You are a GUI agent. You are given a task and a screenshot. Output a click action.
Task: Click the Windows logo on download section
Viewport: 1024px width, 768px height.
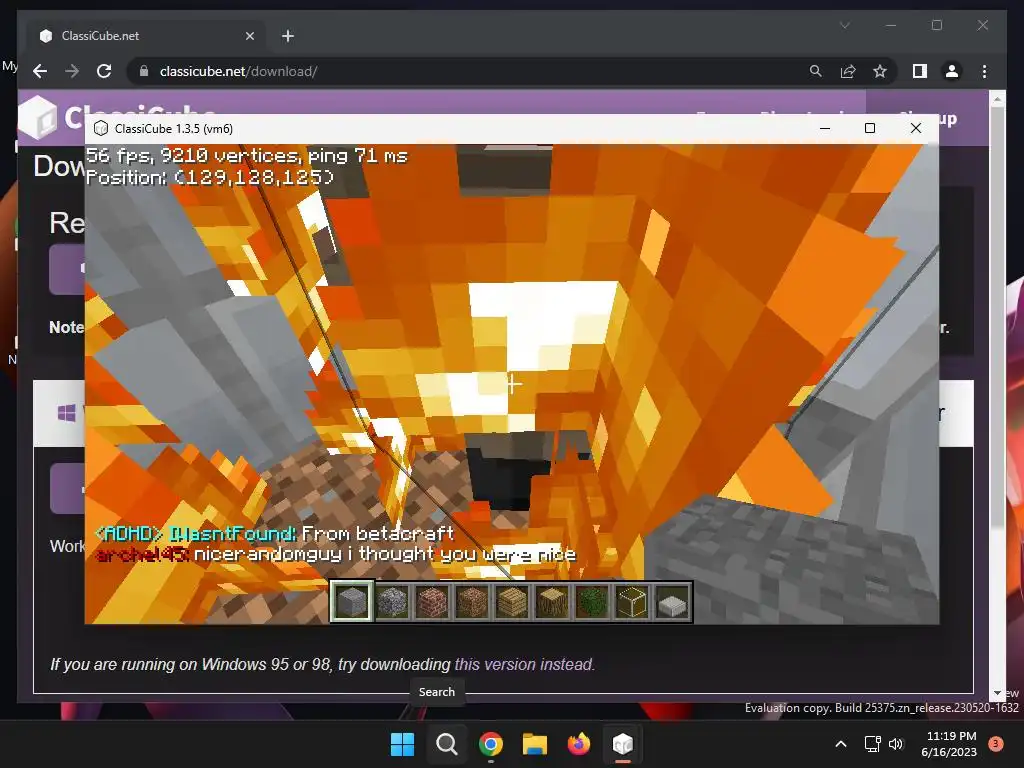click(x=67, y=413)
